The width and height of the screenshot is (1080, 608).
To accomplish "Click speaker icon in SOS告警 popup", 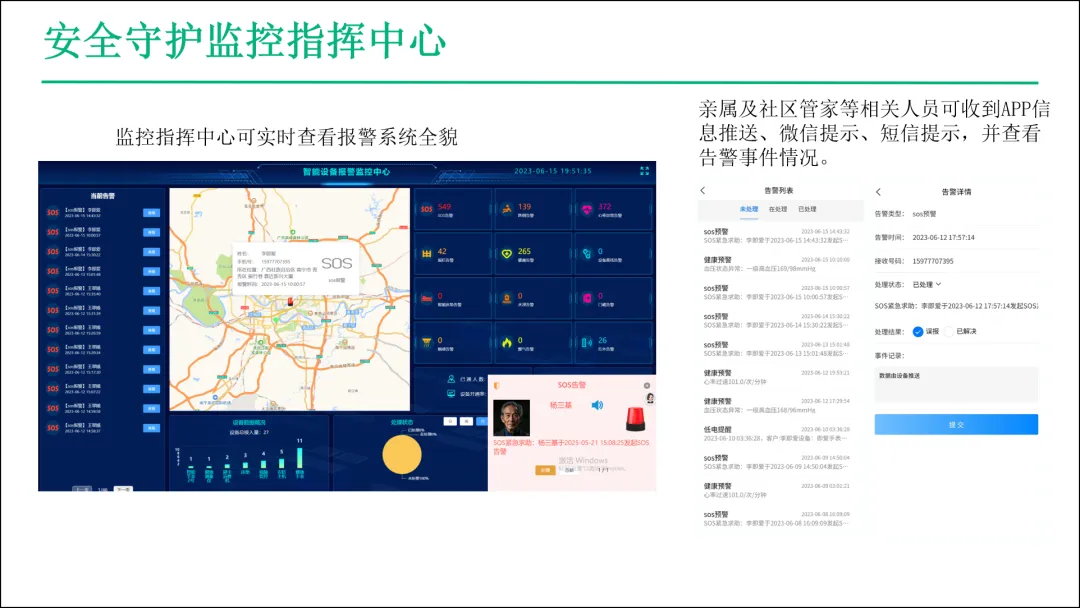I will pyautogui.click(x=597, y=405).
